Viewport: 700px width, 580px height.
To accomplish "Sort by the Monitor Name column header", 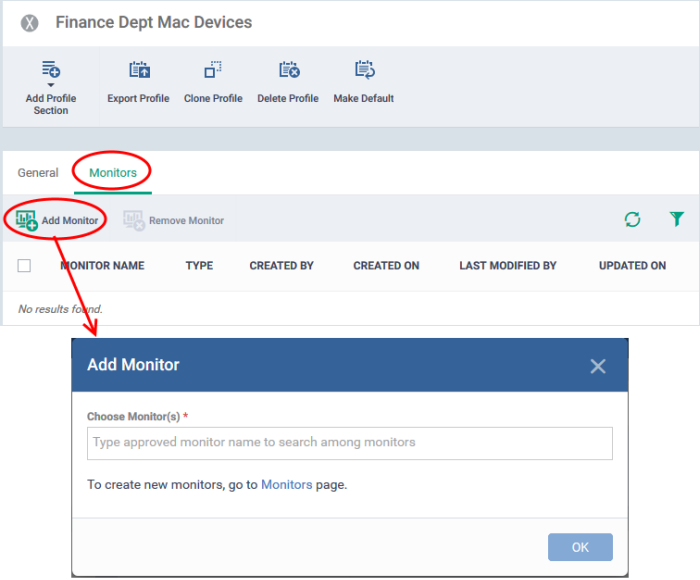I will pyautogui.click(x=102, y=266).
